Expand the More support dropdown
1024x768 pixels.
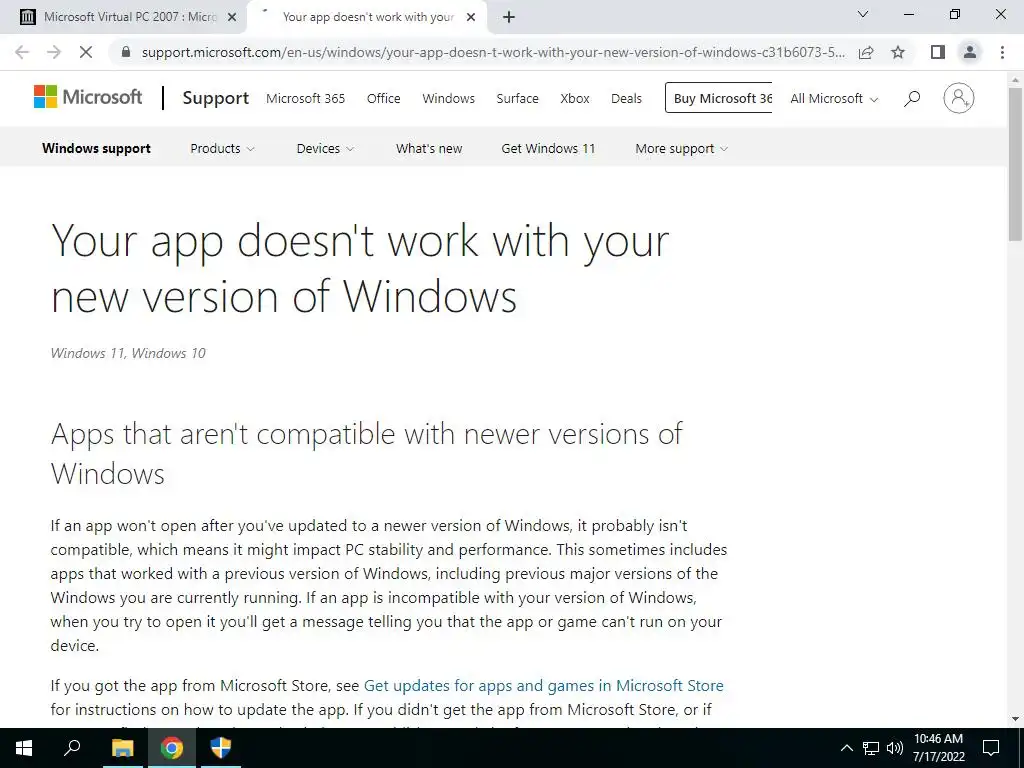click(681, 148)
